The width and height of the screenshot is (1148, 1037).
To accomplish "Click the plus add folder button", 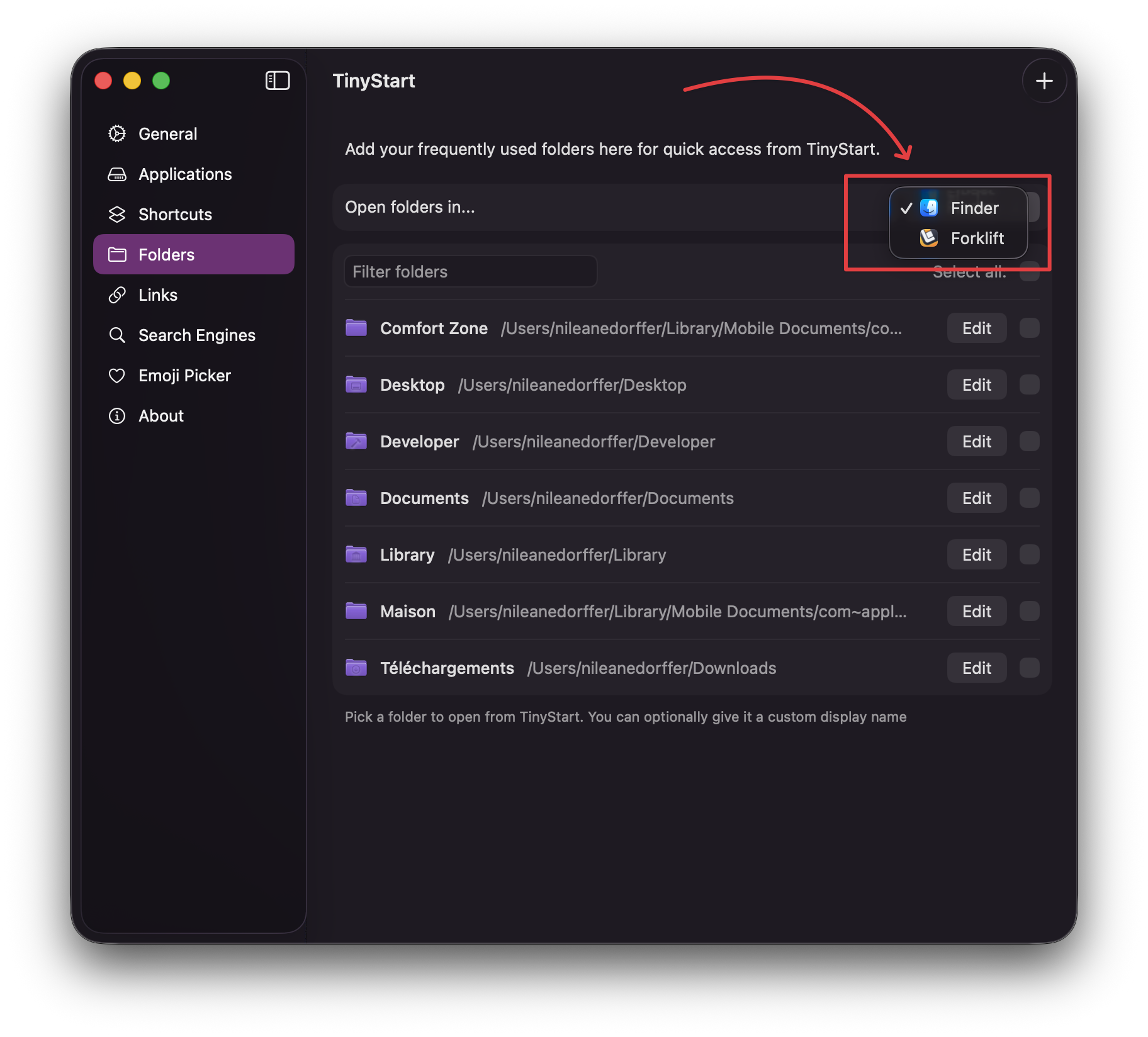I will 1044,81.
